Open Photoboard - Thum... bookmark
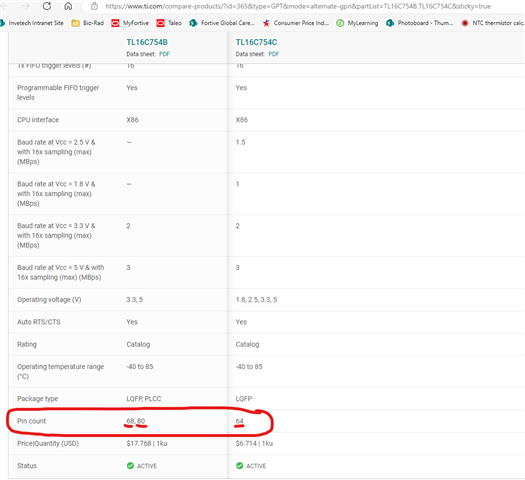The width and height of the screenshot is (525, 480). point(419,23)
